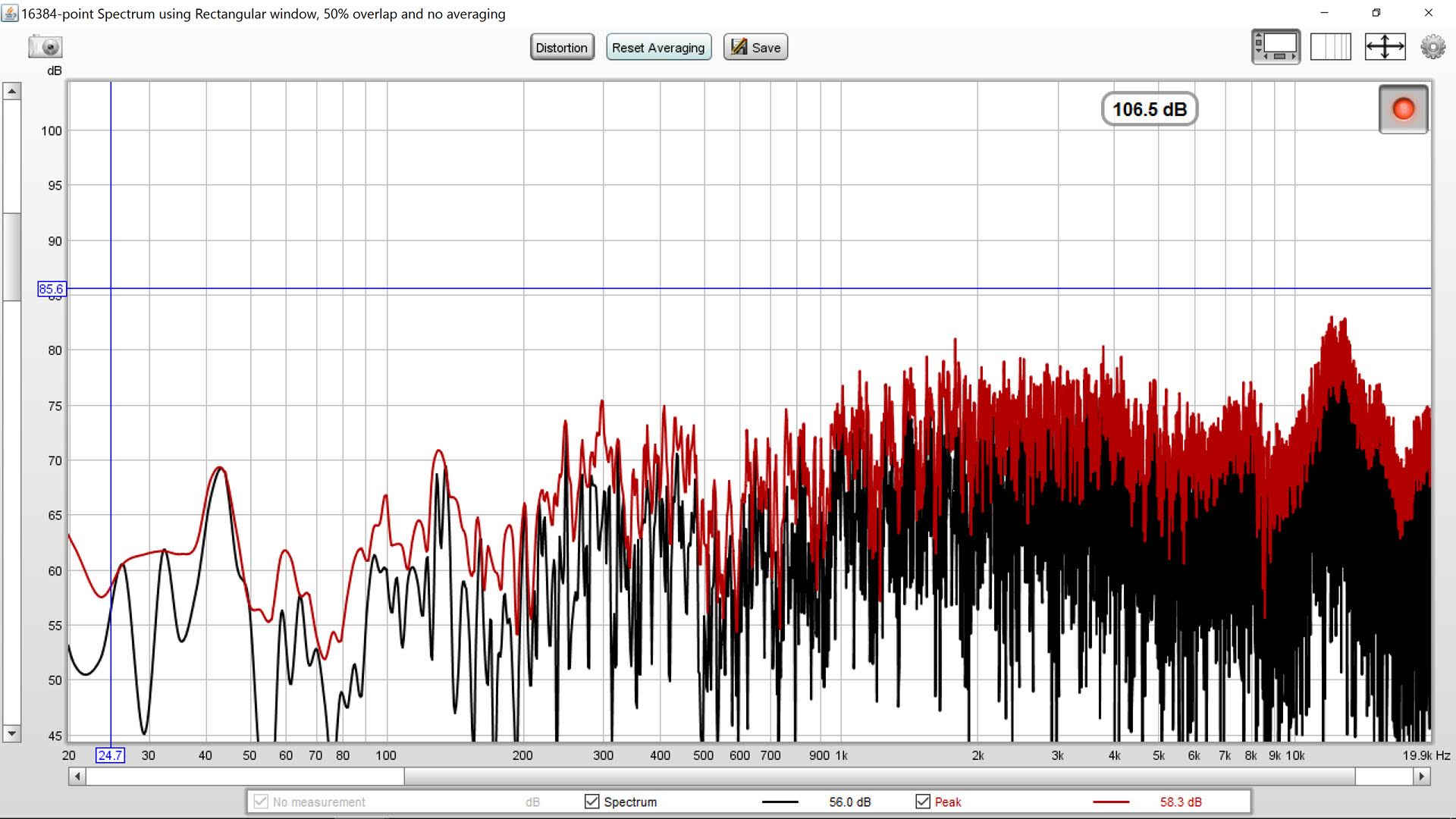This screenshot has width=1456, height=819.
Task: Save the spectrum measurement
Action: click(755, 47)
